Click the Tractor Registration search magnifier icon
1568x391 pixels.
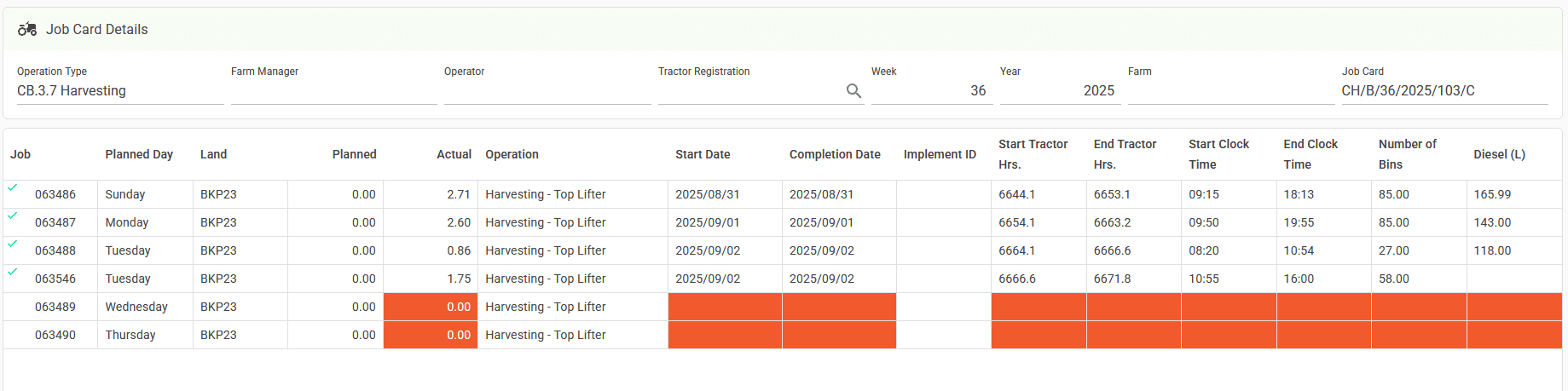point(853,91)
